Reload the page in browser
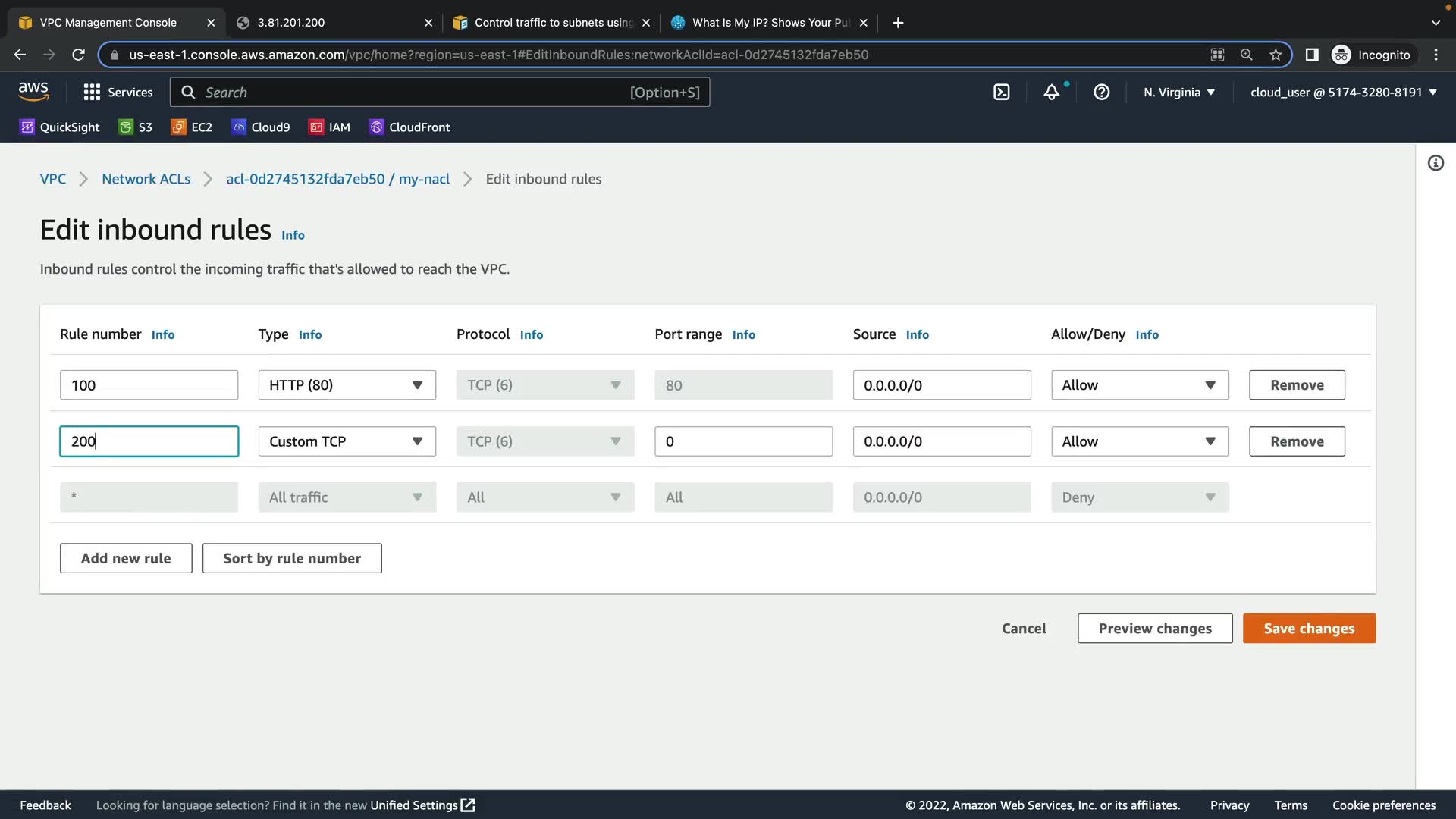This screenshot has height=819, width=1456. click(78, 55)
